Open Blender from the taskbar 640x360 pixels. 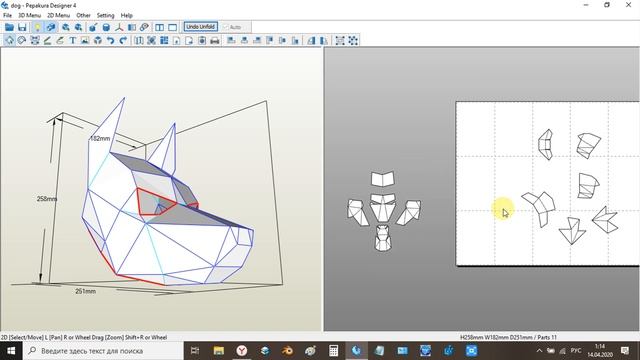tap(287, 351)
